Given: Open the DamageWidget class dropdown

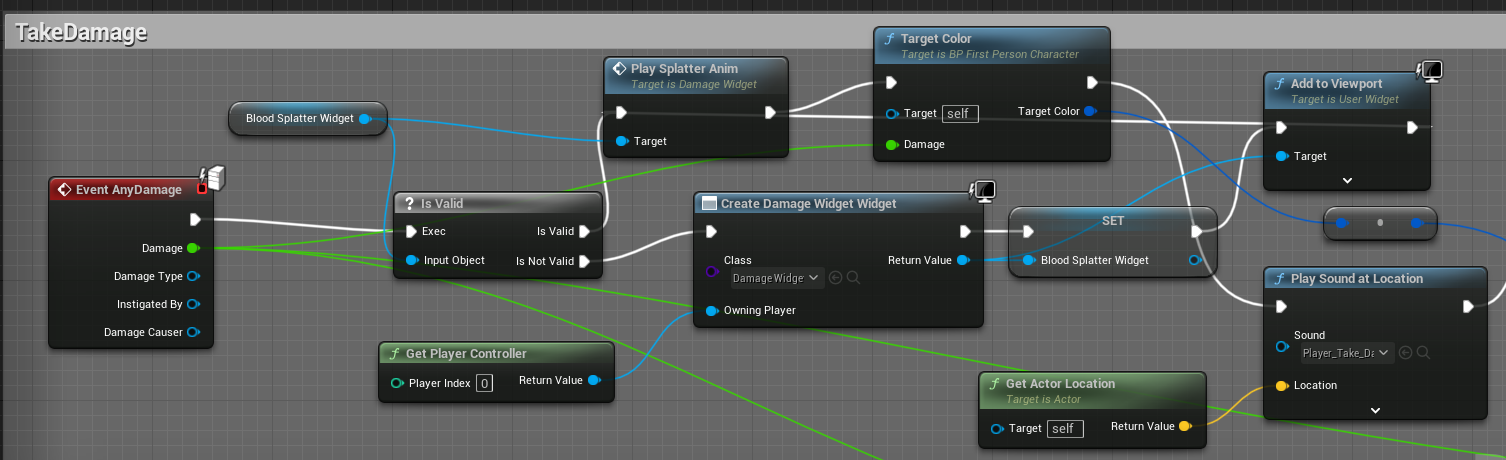Looking at the screenshot, I should pos(778,278).
